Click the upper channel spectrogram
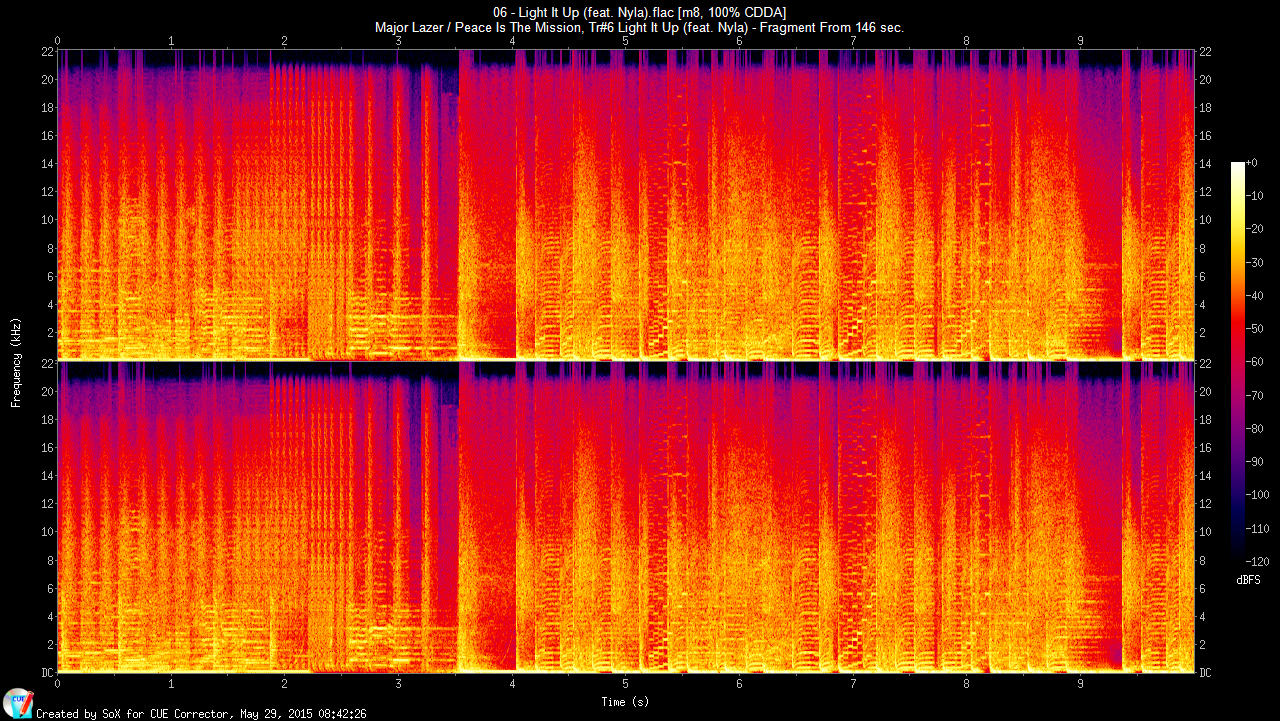The width and height of the screenshot is (1280, 721). tap(625, 205)
